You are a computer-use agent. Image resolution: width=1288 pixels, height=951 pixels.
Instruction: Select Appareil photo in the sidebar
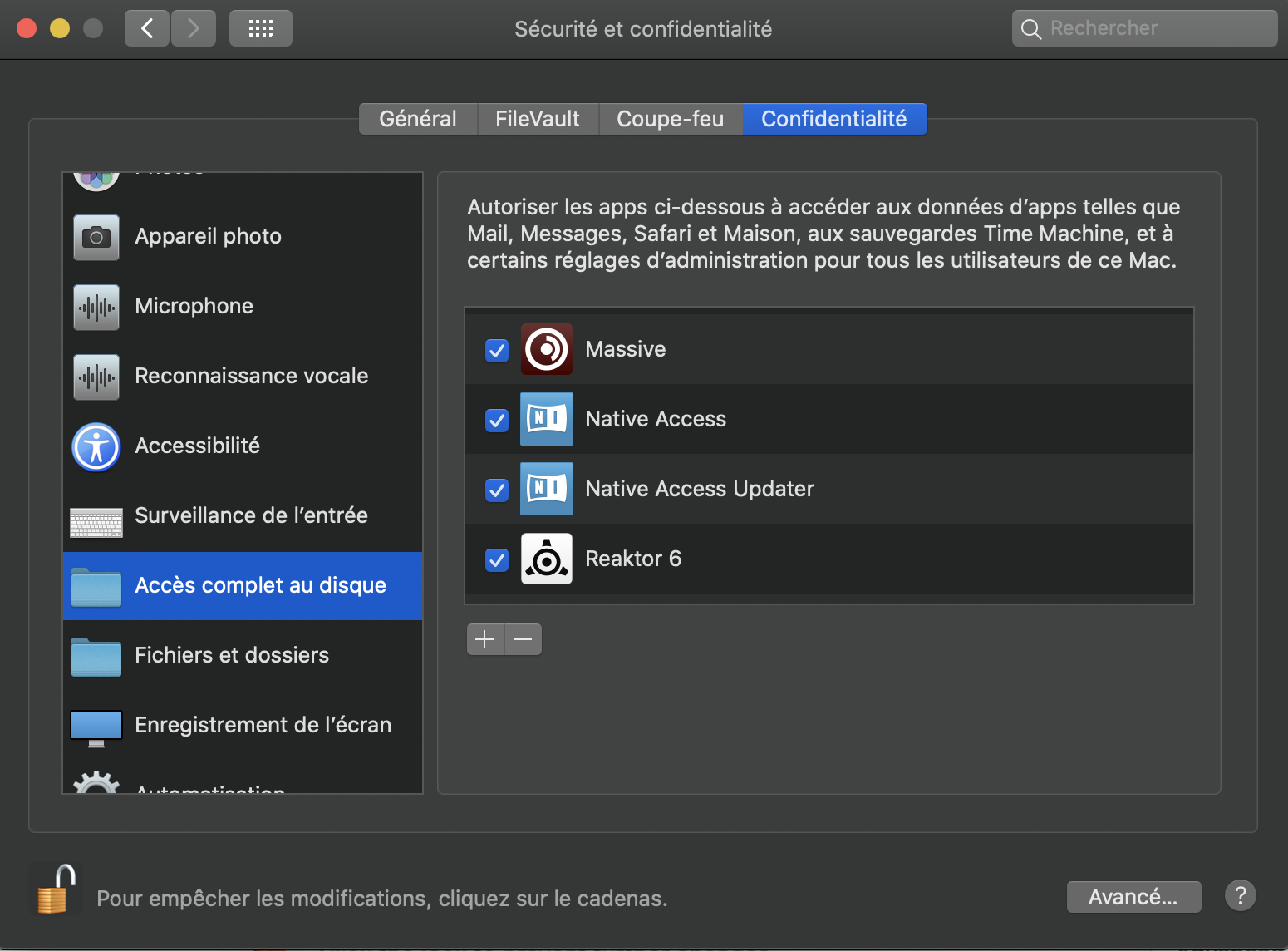[243, 237]
